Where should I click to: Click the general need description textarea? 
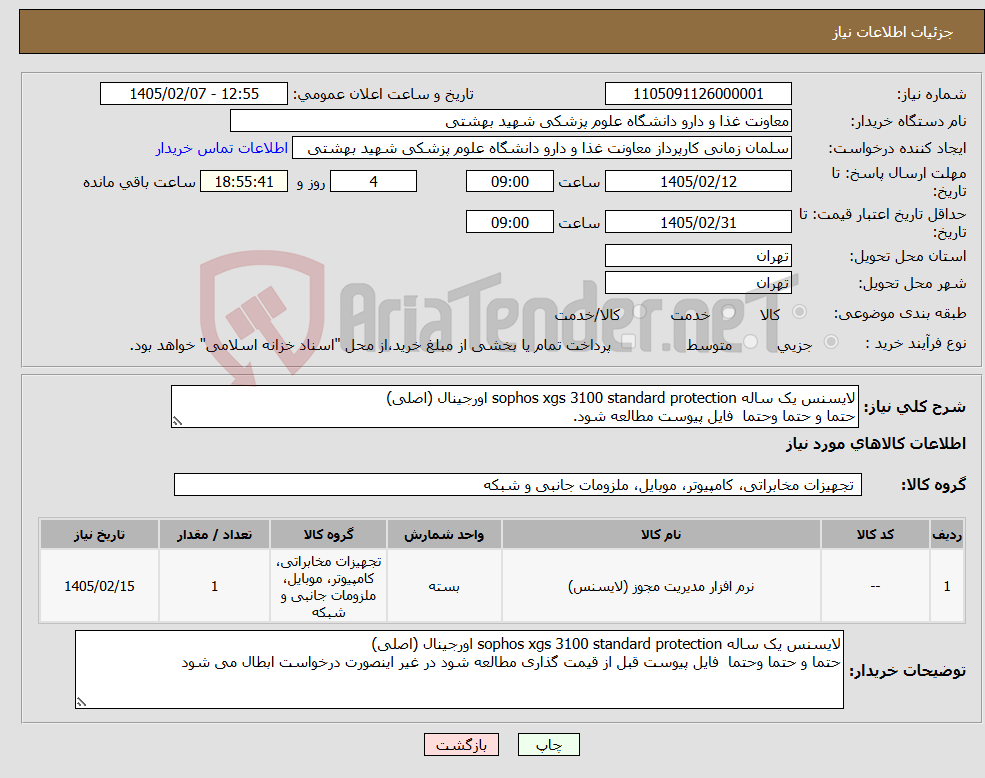514,407
